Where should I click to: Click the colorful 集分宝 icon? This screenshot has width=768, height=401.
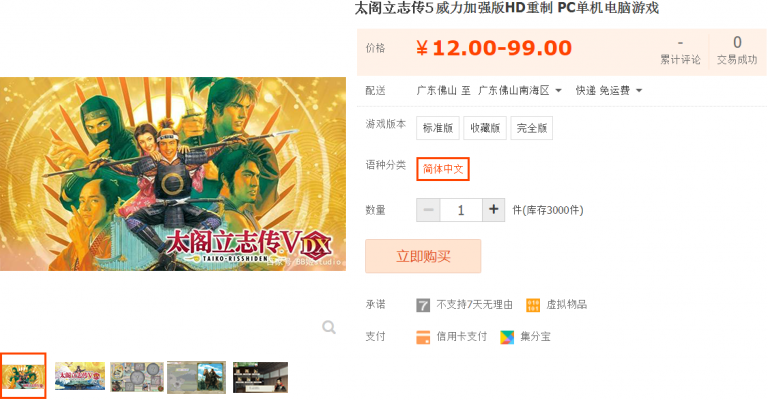[x=507, y=337]
